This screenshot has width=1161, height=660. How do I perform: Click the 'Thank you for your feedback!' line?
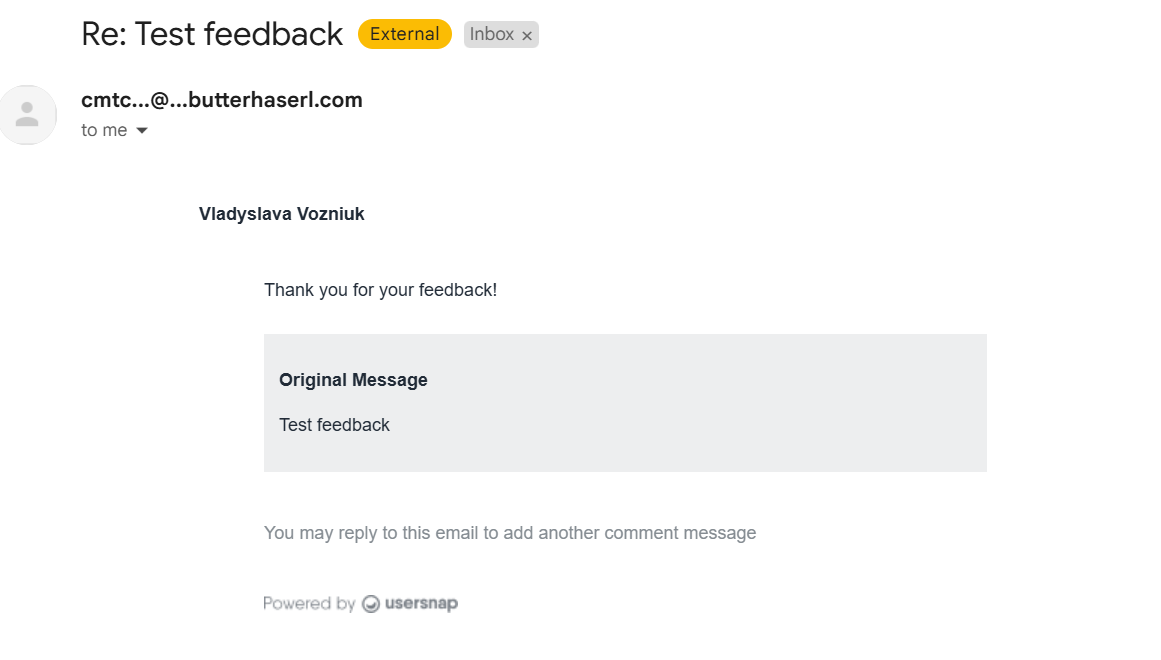click(x=381, y=290)
